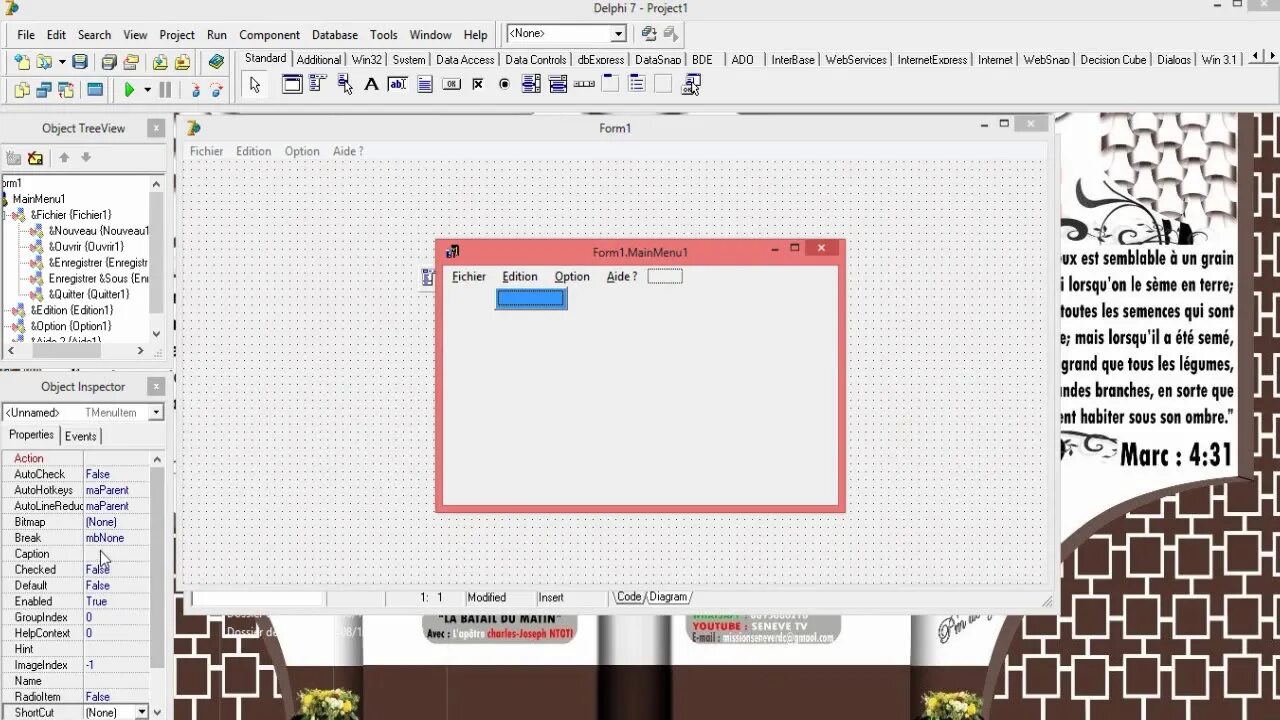
Task: Click the Caption property value field
Action: (116, 554)
